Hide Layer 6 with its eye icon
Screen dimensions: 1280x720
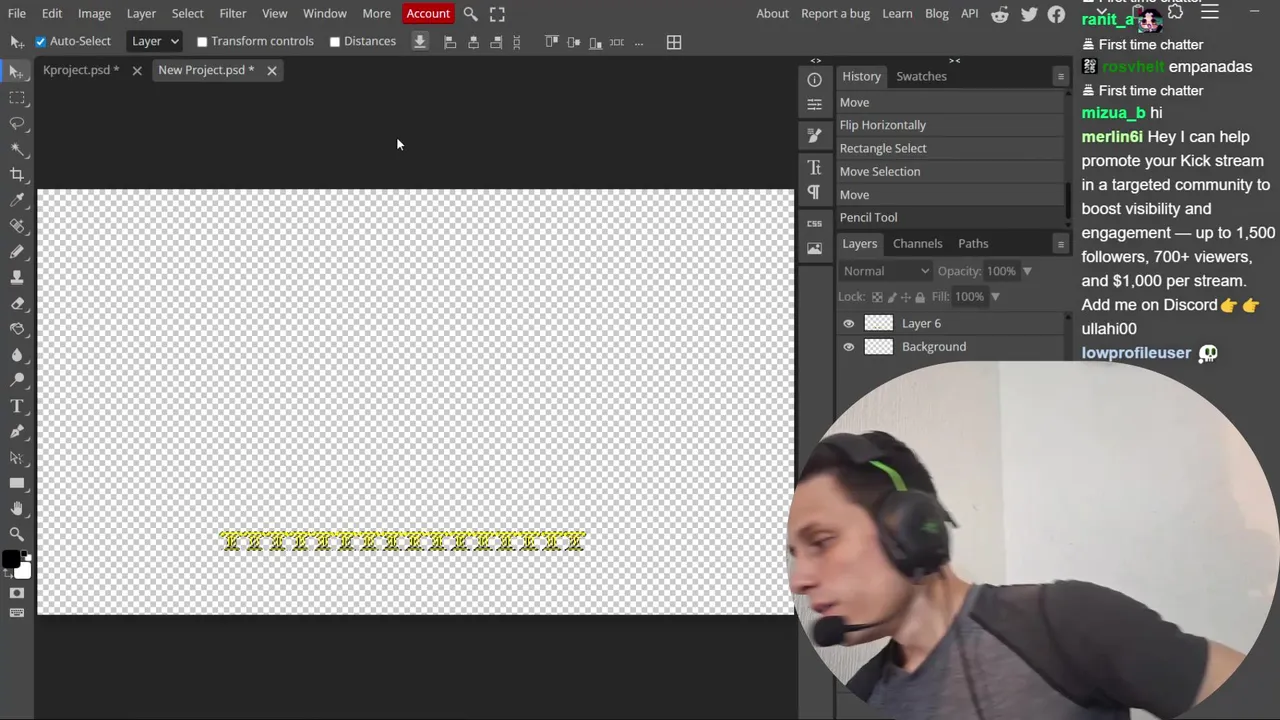(x=849, y=324)
